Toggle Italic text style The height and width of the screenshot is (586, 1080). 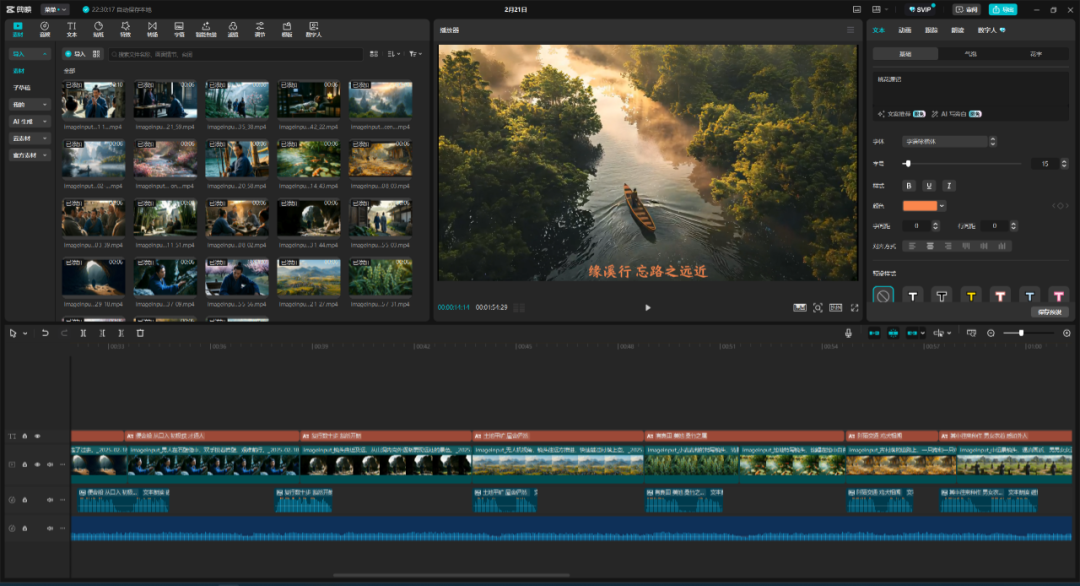coord(949,186)
